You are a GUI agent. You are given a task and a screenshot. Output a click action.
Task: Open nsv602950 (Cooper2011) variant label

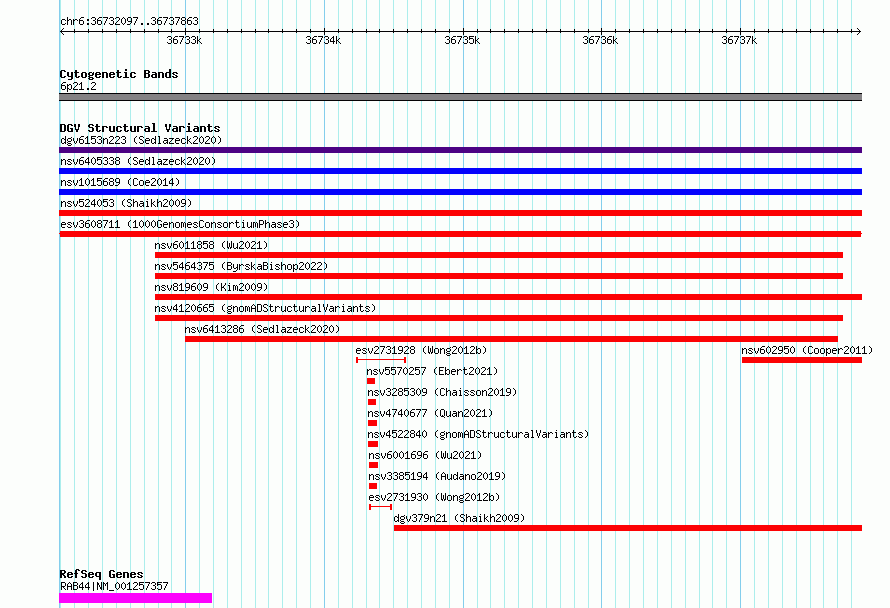click(x=807, y=350)
